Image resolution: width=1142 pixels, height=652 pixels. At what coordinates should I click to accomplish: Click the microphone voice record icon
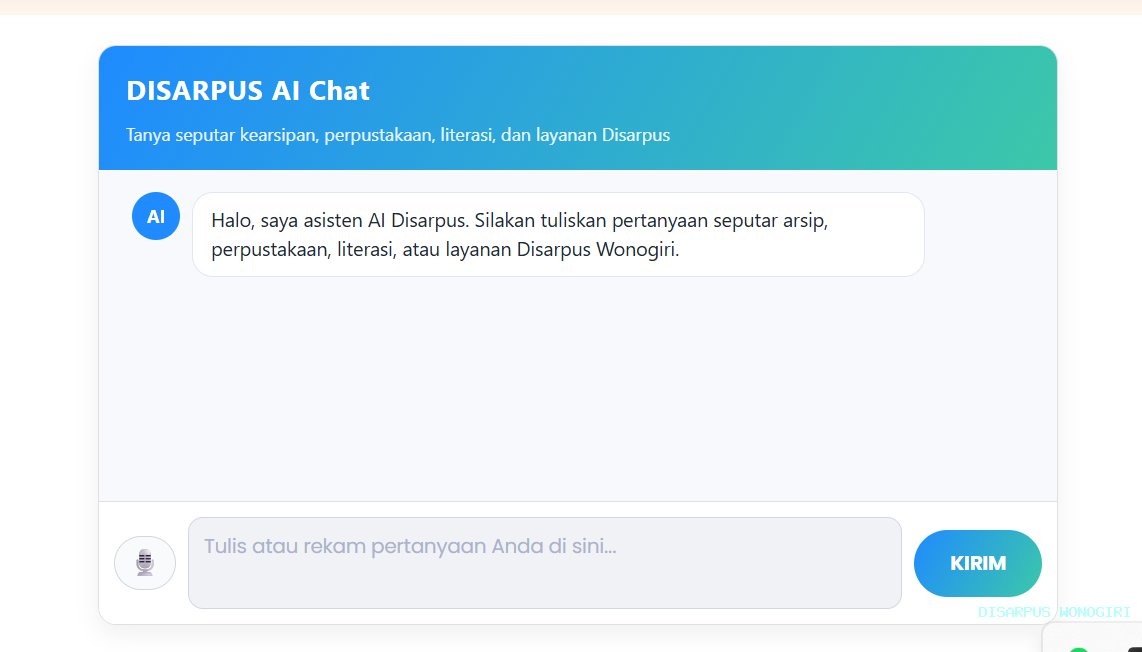coord(145,562)
